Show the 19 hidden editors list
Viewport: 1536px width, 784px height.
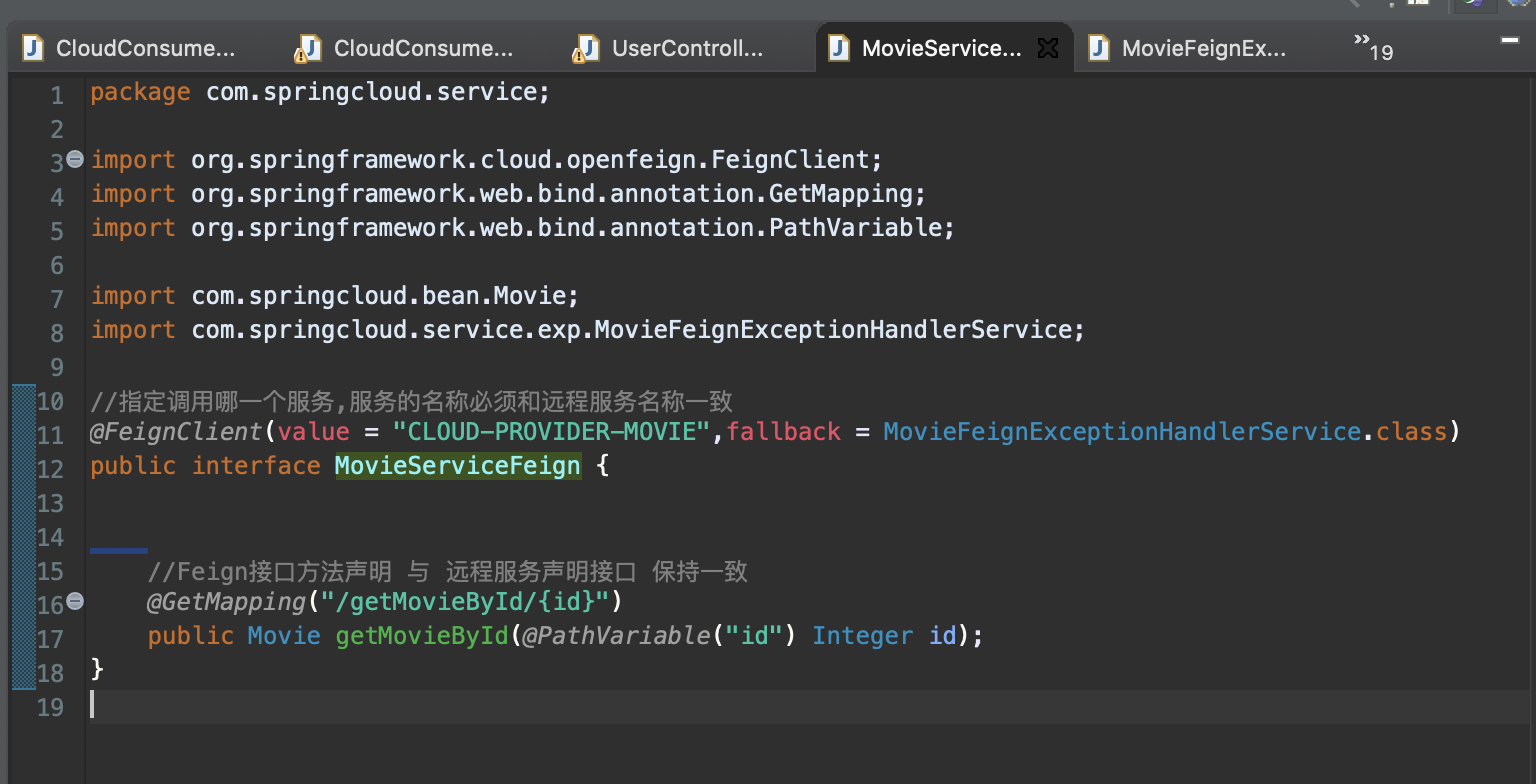click(x=1373, y=45)
